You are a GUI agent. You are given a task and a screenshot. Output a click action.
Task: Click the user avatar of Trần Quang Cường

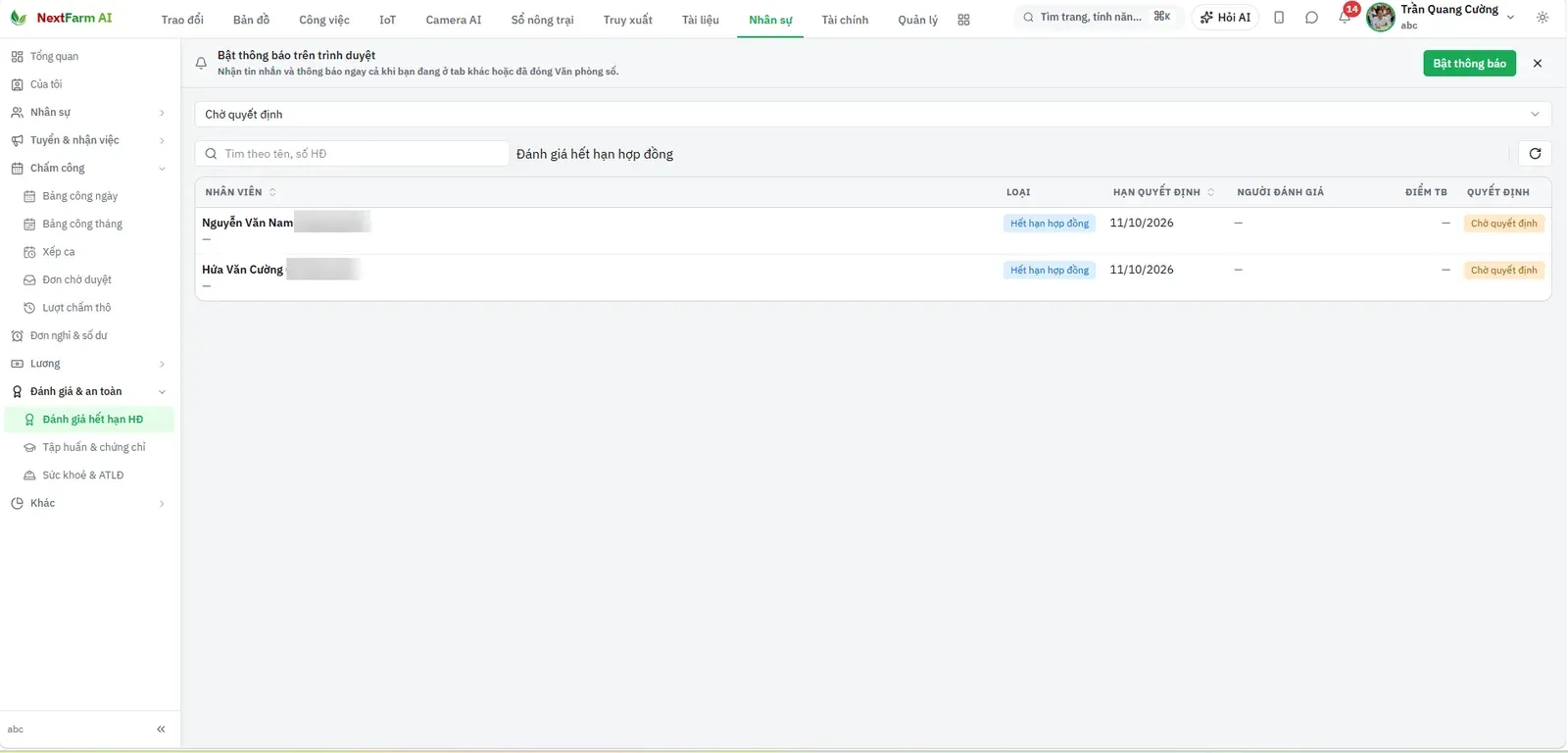(1381, 18)
